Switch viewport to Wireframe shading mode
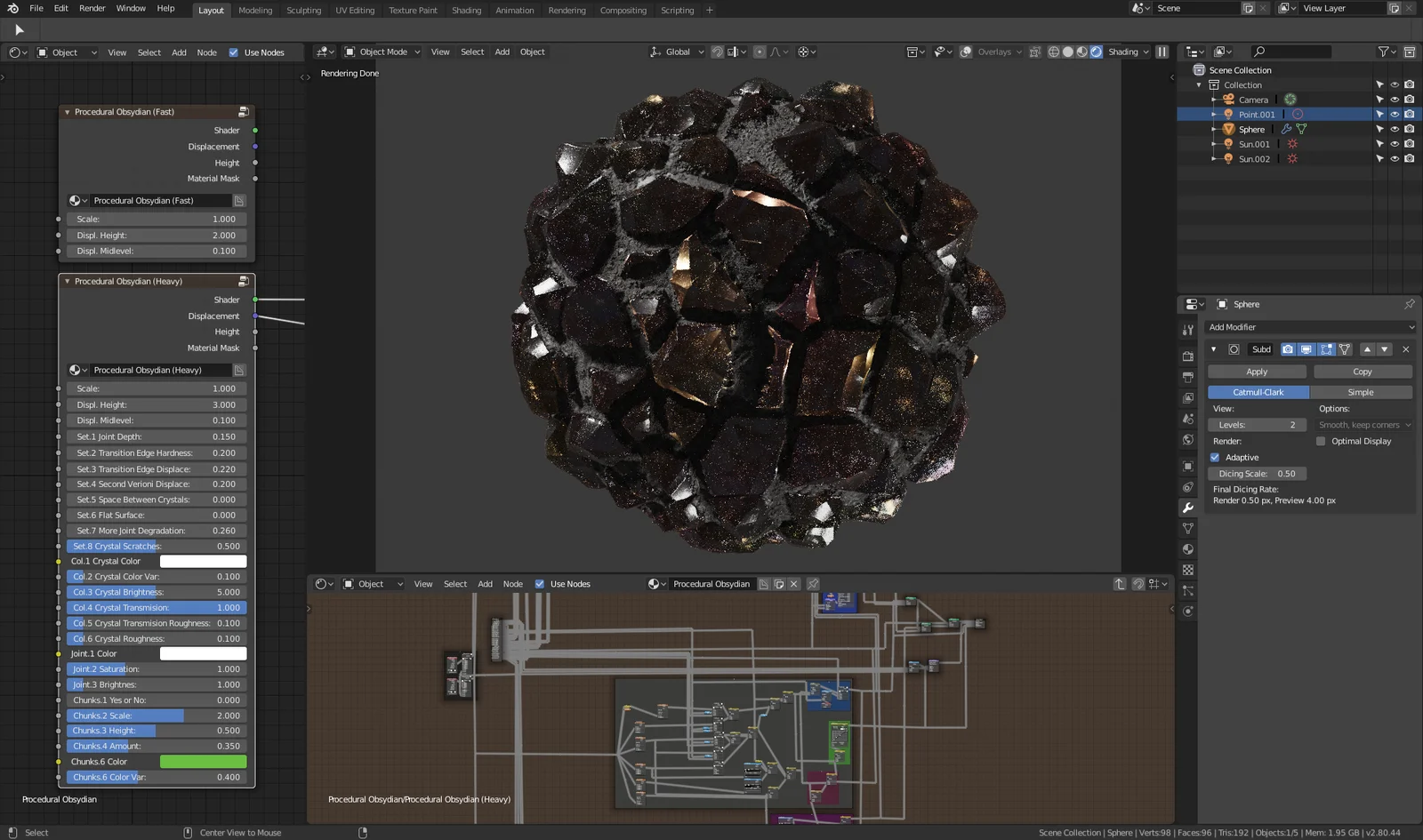Screen dimensions: 1423x840 point(1053,52)
